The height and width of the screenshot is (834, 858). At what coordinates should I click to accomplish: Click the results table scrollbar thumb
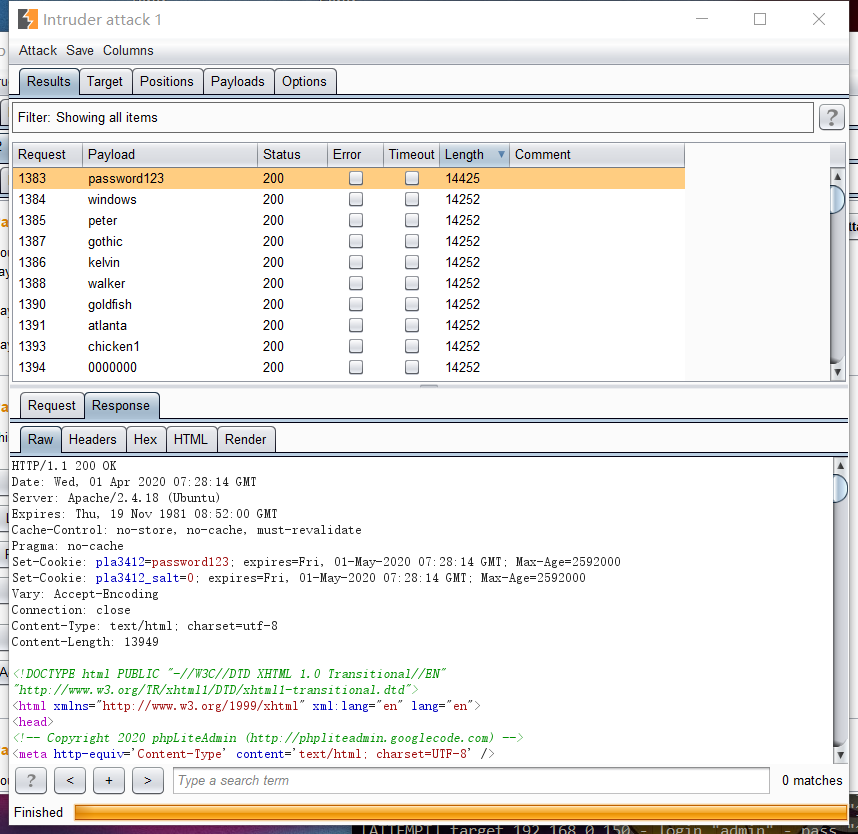coord(837,199)
